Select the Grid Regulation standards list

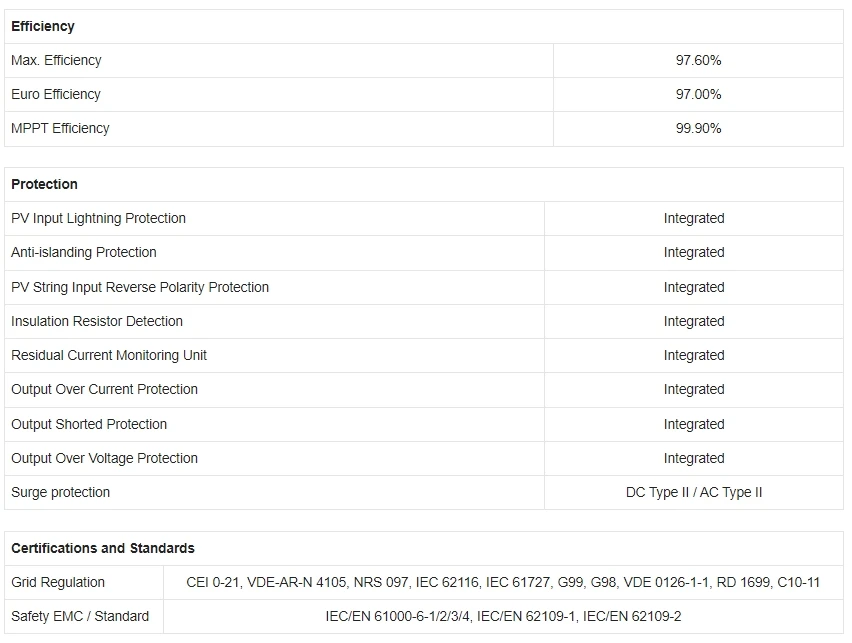(503, 582)
